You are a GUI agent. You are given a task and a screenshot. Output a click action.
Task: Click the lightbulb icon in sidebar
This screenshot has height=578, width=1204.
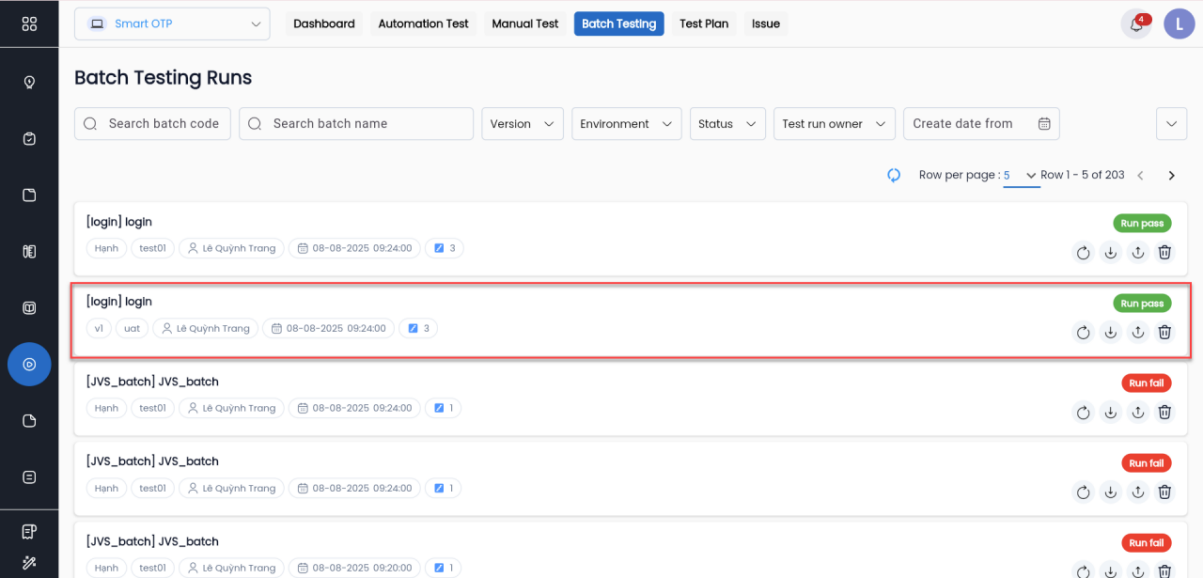pos(29,82)
